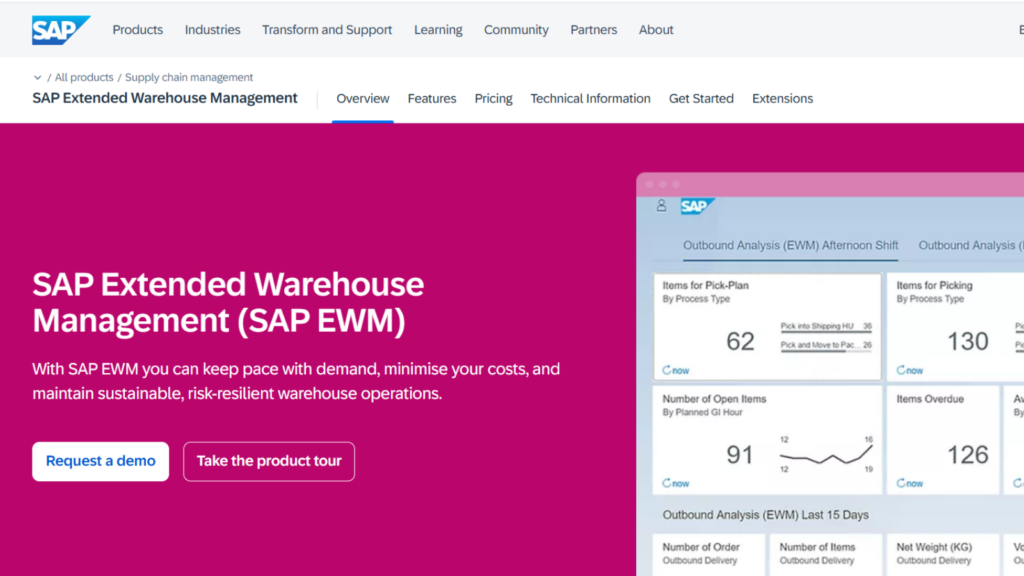This screenshot has height=576, width=1024.
Task: Click the Pick and Move to Pac bar
Action: (x=826, y=346)
